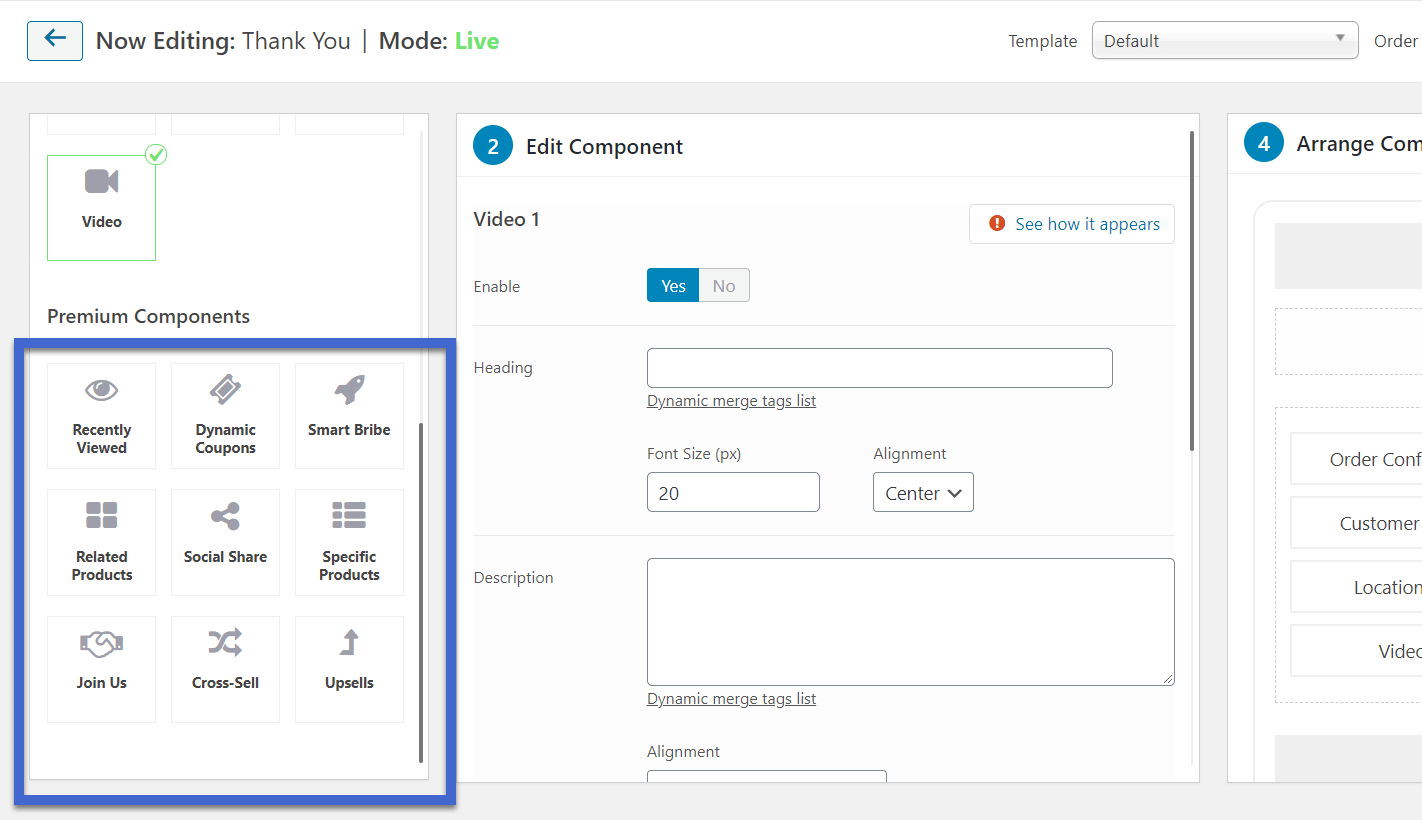
Task: Select the Related Products component
Action: 101,542
